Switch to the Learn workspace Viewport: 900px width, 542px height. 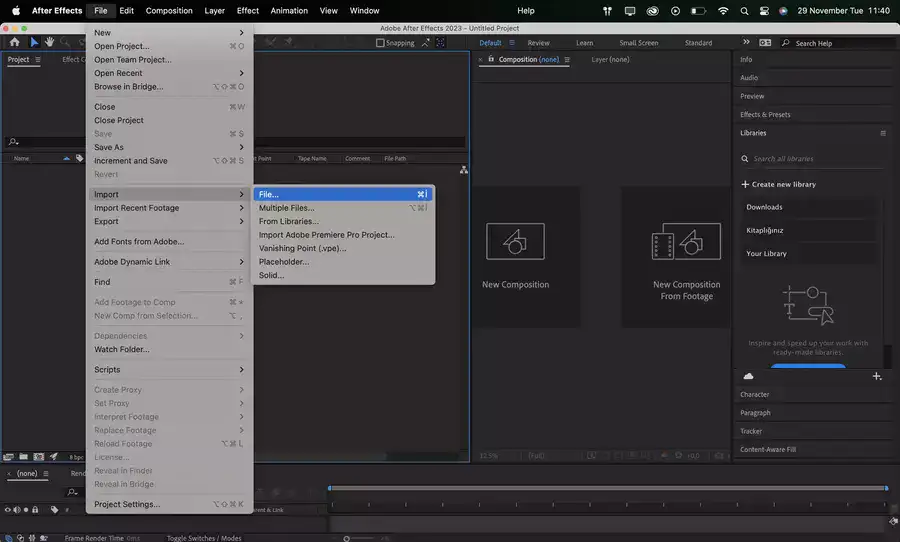(x=584, y=42)
